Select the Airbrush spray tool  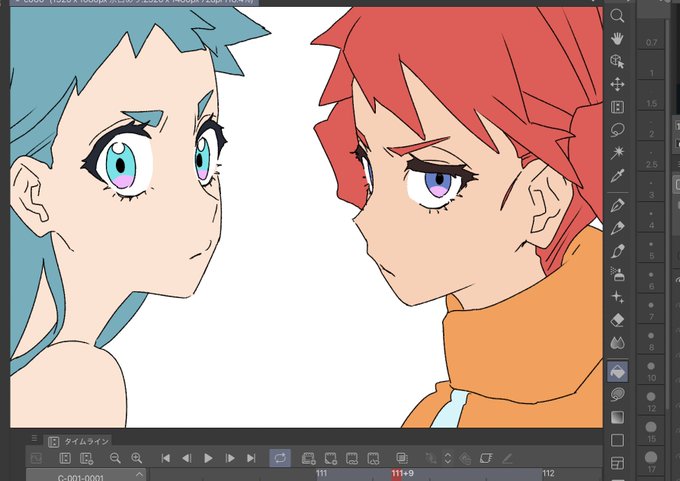click(617, 274)
